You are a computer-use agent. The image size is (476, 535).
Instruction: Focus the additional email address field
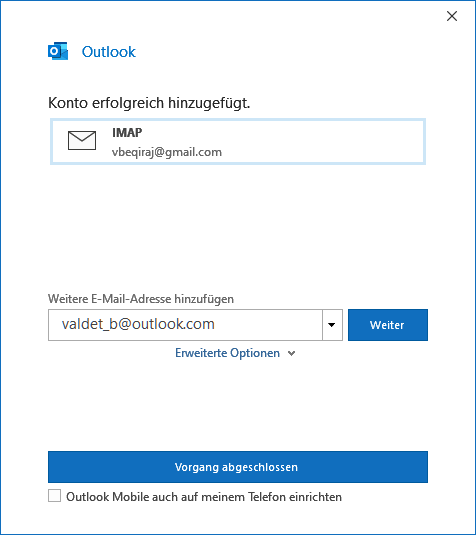(x=185, y=325)
